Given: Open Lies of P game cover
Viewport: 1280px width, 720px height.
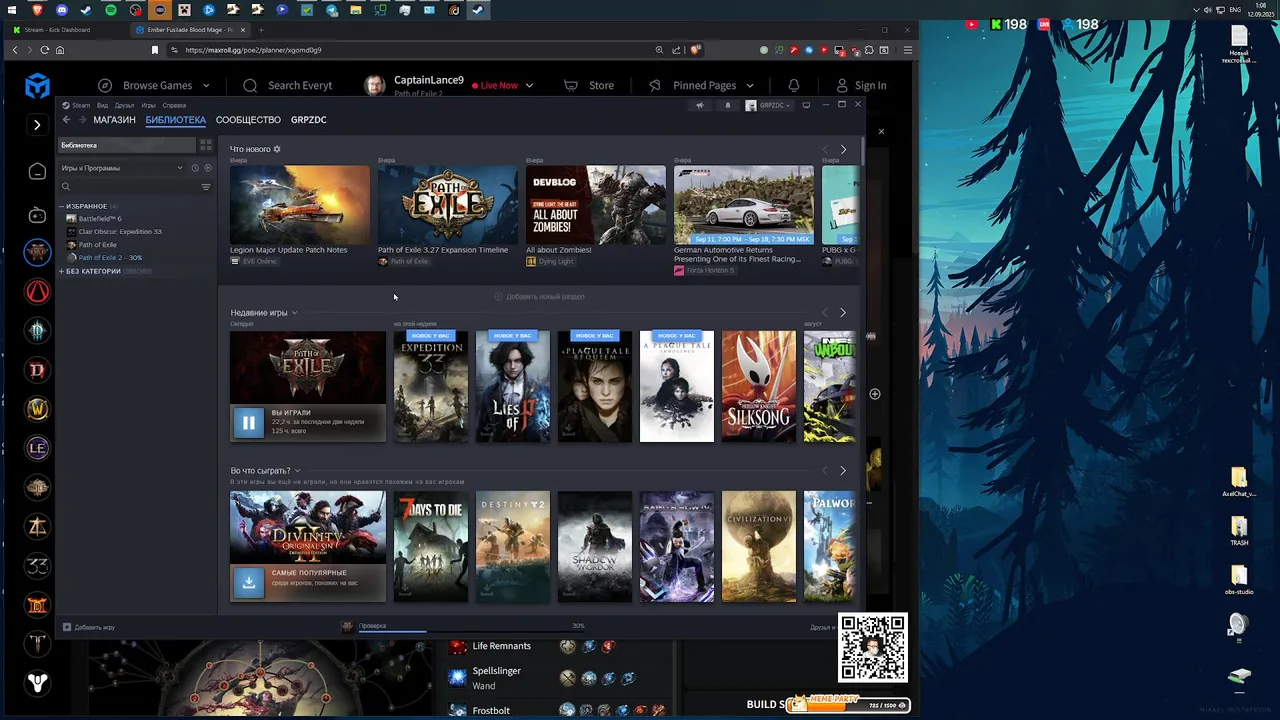Looking at the screenshot, I should click(x=513, y=386).
